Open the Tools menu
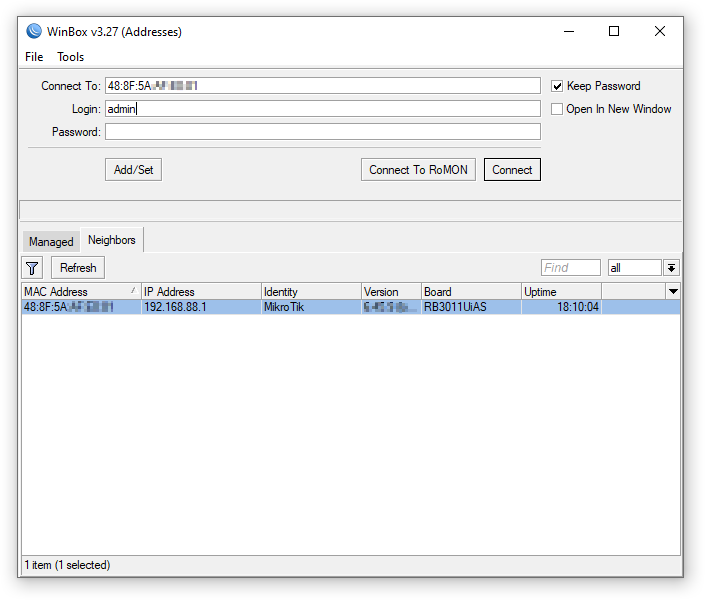The height and width of the screenshot is (600, 705). point(71,57)
